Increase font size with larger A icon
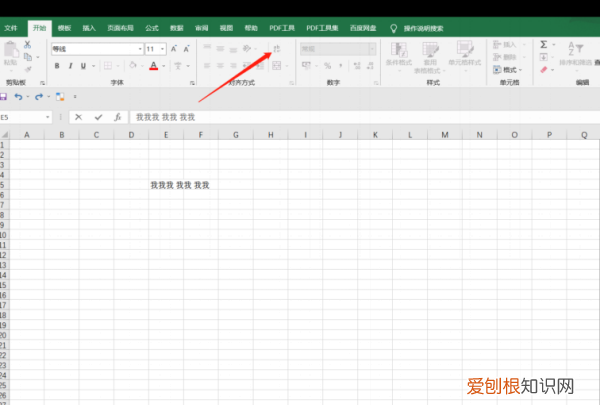This screenshot has width=600, height=405. click(x=174, y=49)
